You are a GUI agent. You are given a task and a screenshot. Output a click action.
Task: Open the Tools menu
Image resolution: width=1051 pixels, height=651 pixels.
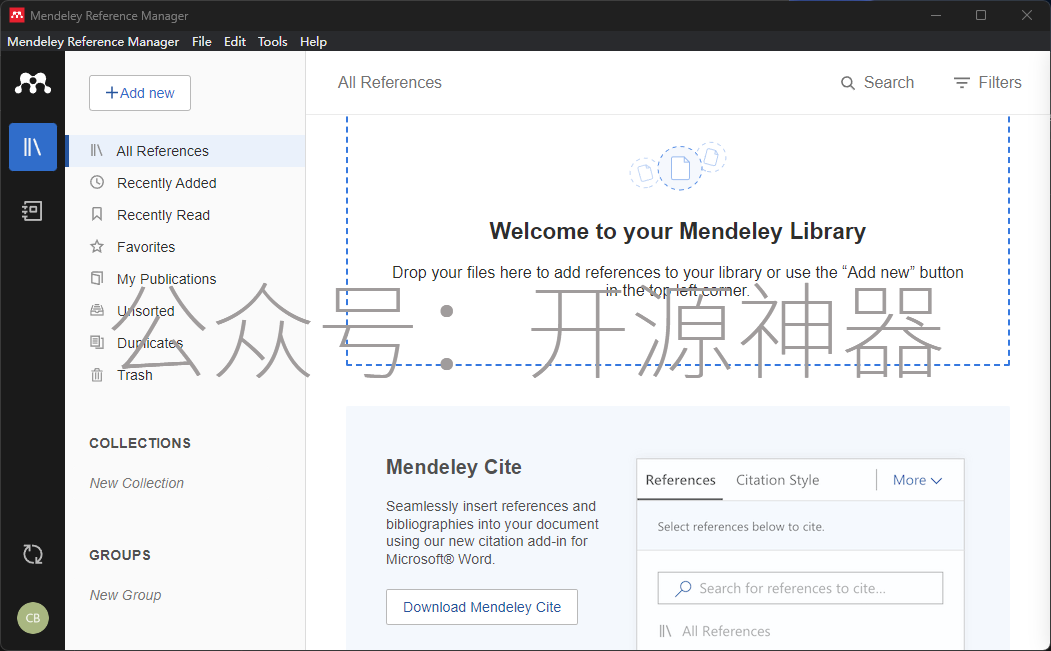click(x=272, y=42)
